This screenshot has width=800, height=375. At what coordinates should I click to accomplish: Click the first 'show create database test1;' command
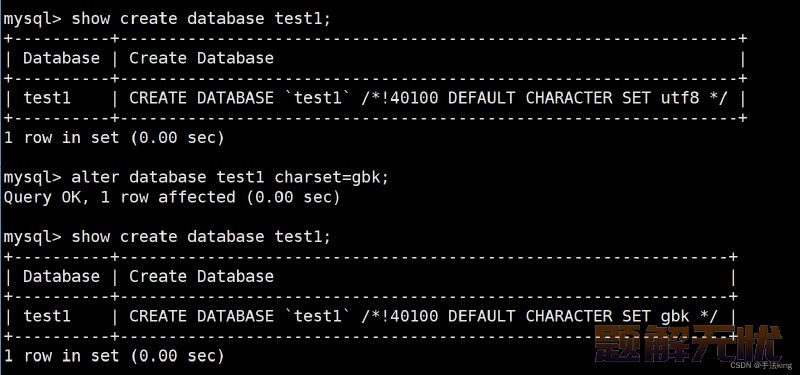[x=201, y=19]
